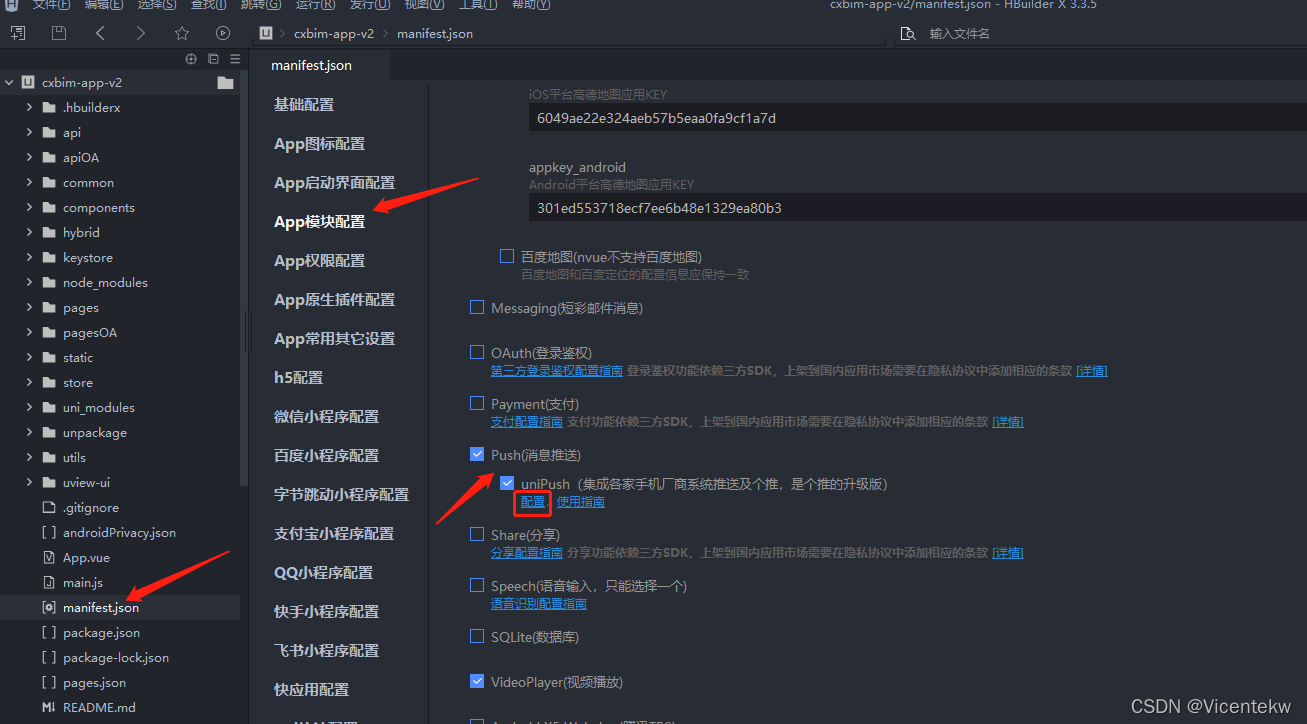1307x724 pixels.
Task: Enable the Share(分享) checkbox
Action: point(477,534)
